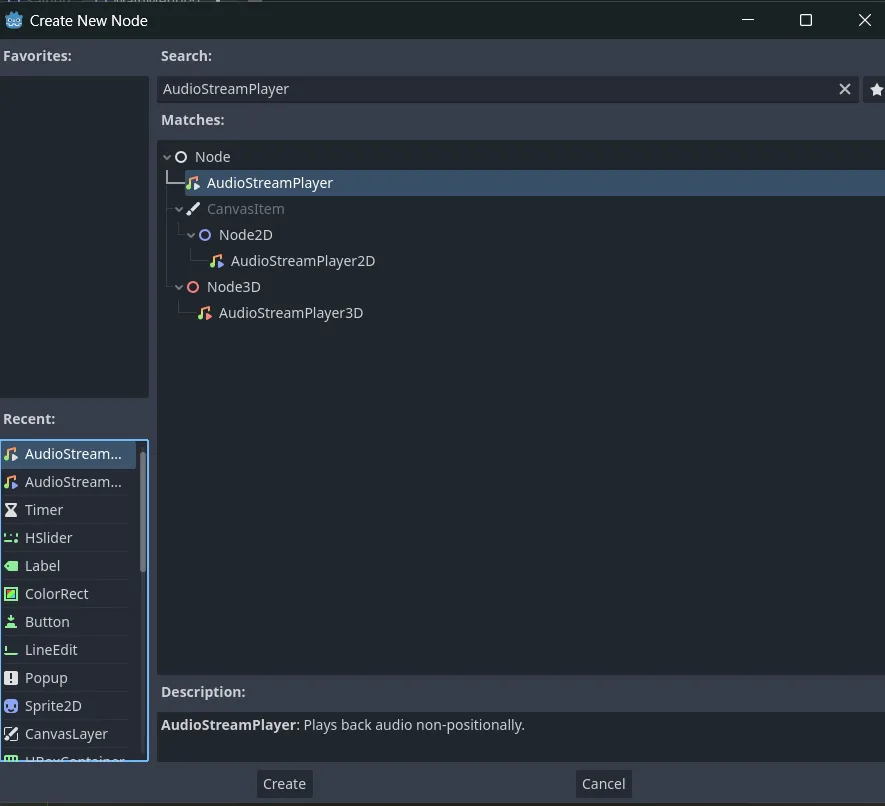The width and height of the screenshot is (885, 806).
Task: Collapse the CanvasItem branch
Action: (x=179, y=209)
